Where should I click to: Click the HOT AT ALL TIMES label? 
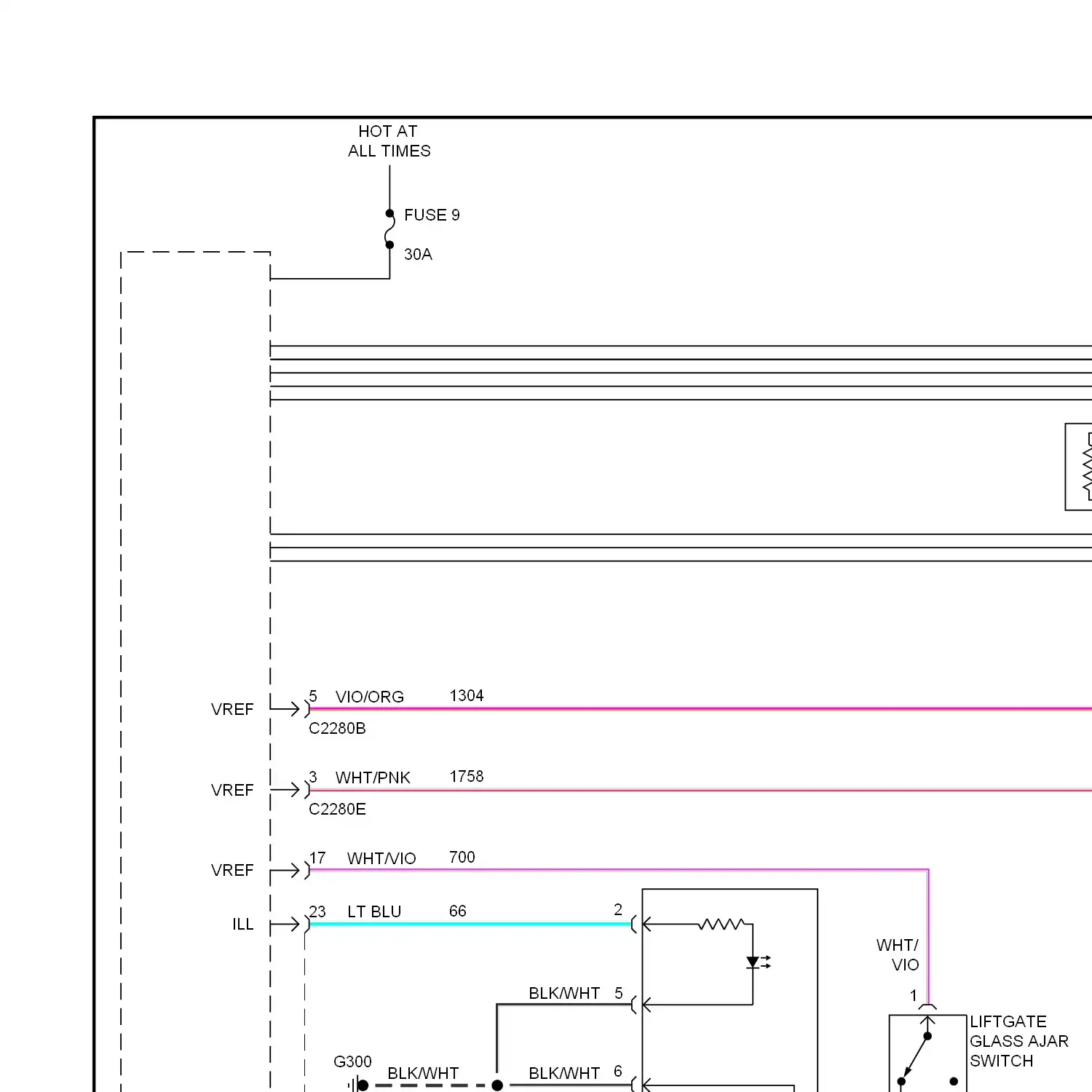pyautogui.click(x=389, y=141)
